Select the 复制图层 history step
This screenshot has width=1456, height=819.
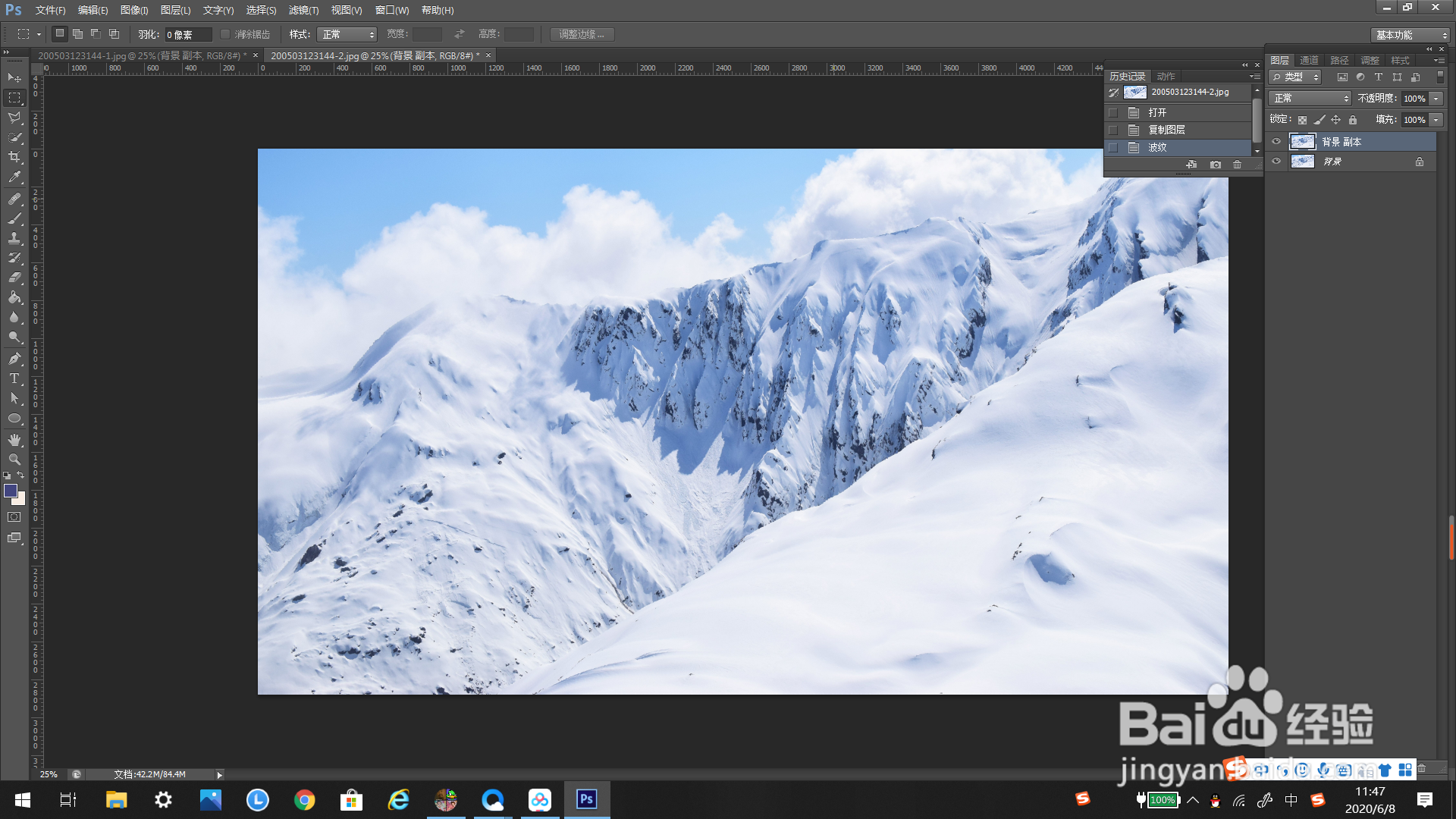click(1166, 130)
